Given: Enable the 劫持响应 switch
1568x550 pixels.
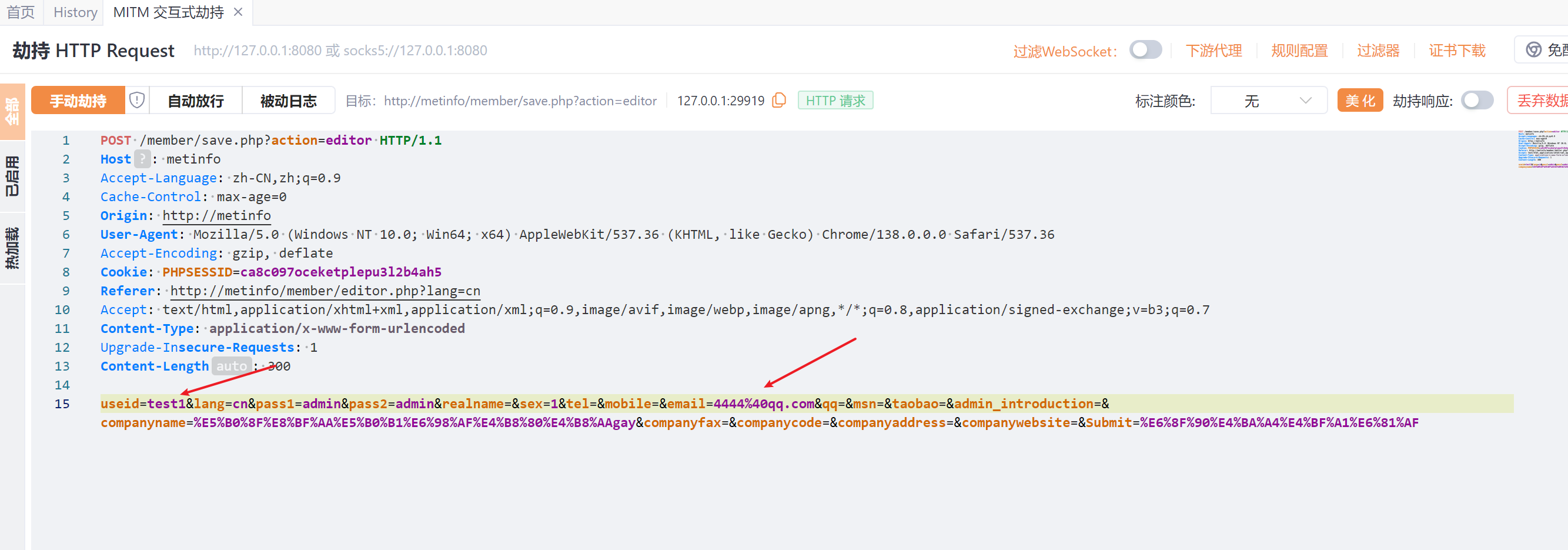Looking at the screenshot, I should point(1477,101).
